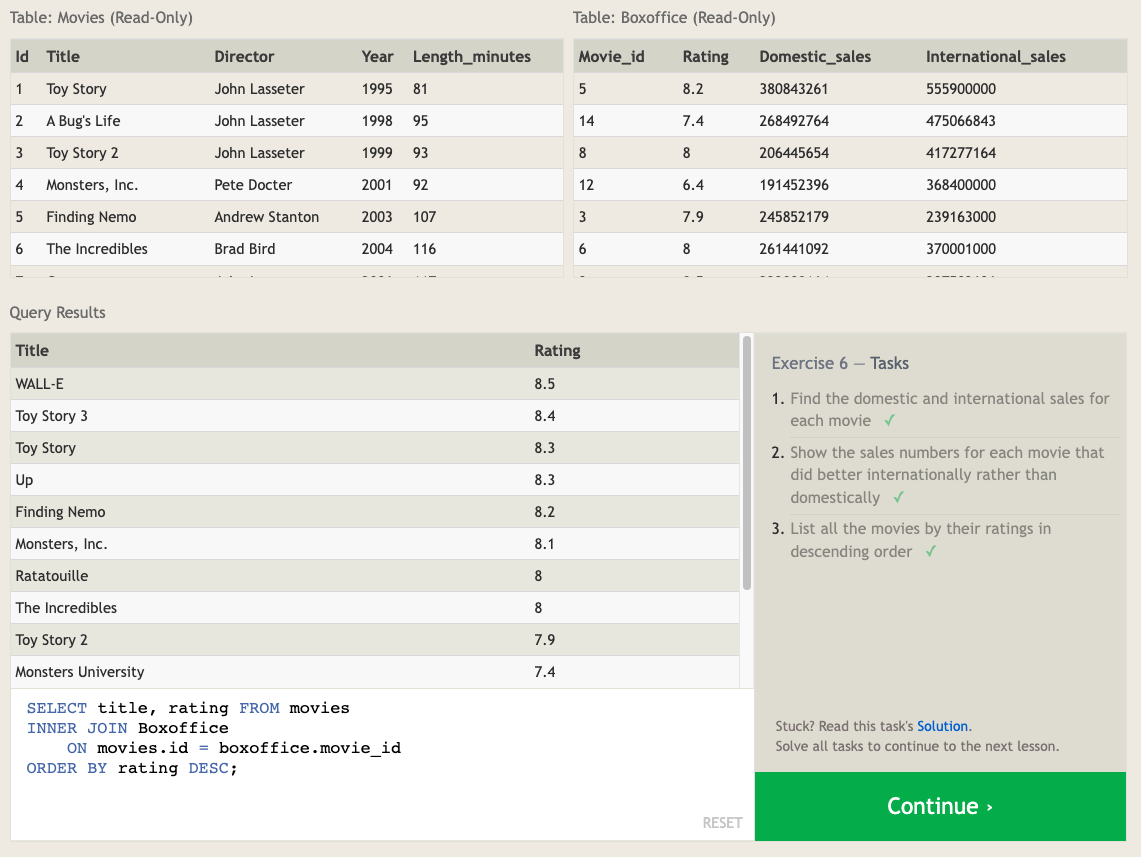Image resolution: width=1141 pixels, height=857 pixels.
Task: Click Pete Docter in the Director column
Action: click(253, 185)
